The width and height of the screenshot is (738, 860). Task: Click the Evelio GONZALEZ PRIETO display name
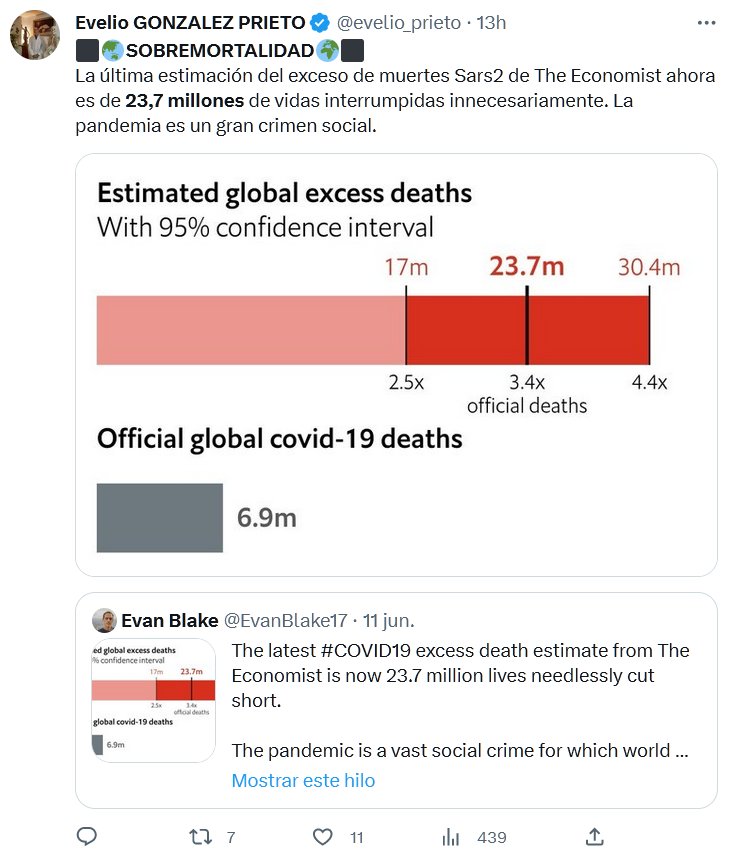190,22
